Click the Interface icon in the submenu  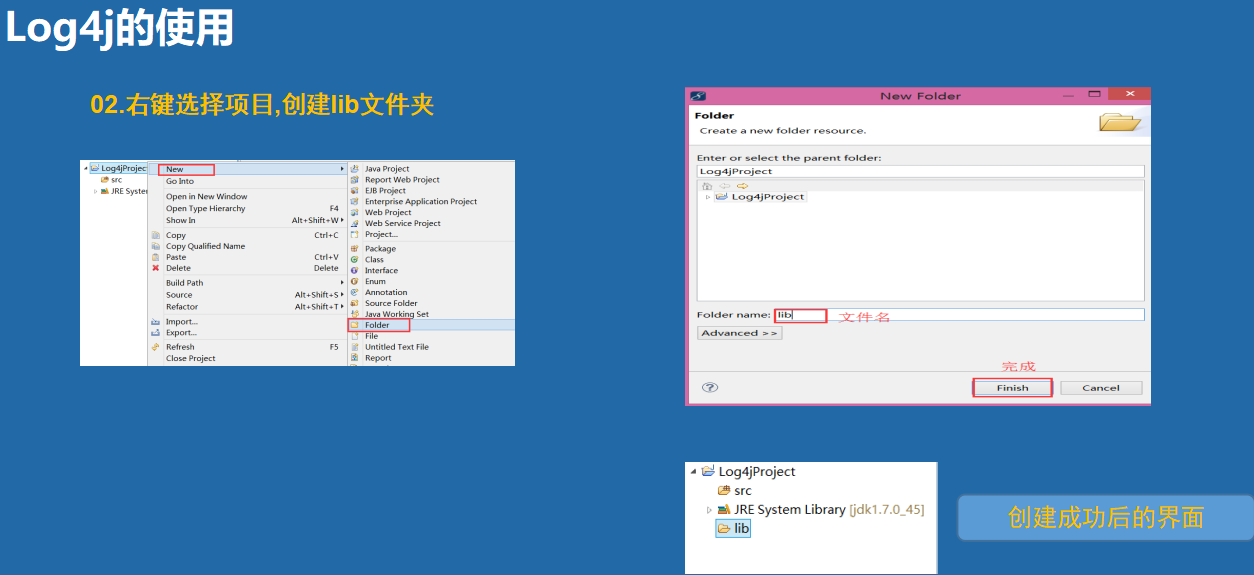click(x=354, y=270)
